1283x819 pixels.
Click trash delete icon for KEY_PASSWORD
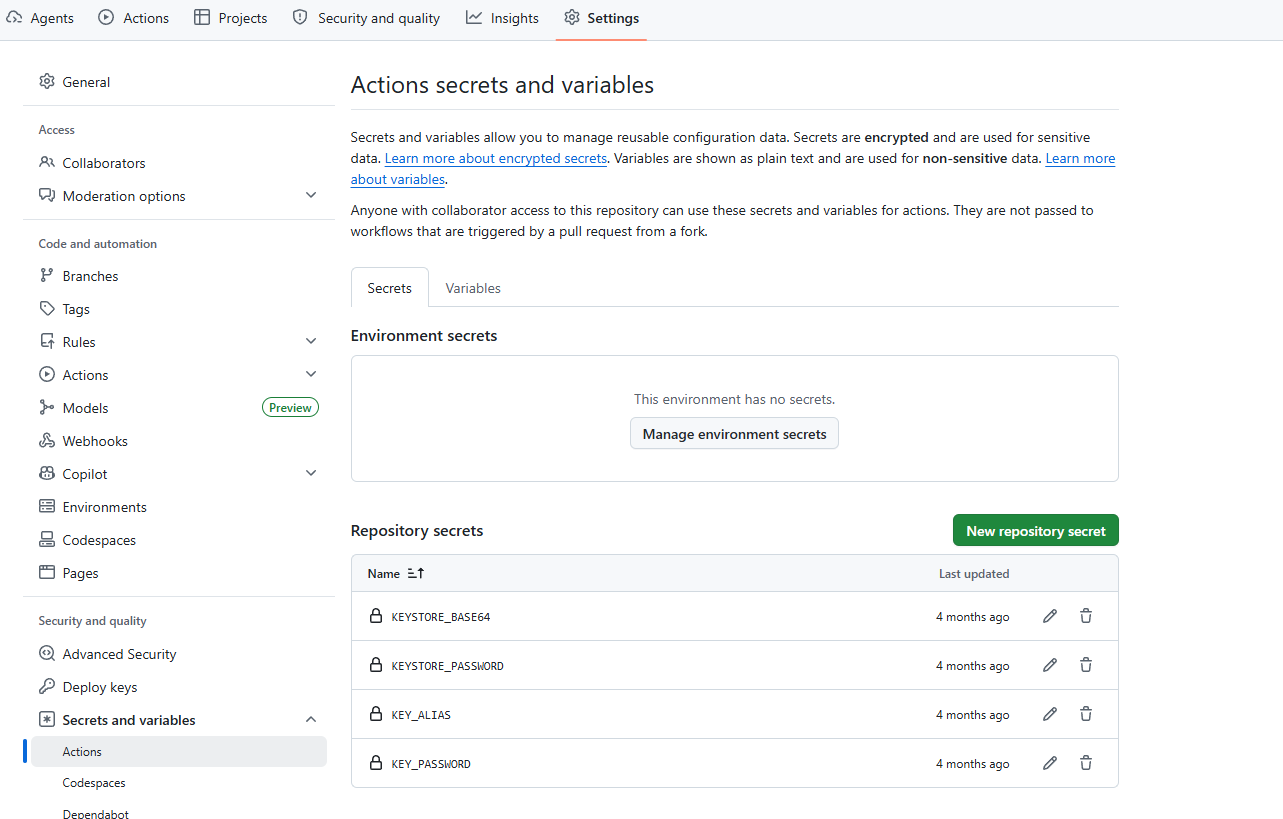coord(1085,763)
